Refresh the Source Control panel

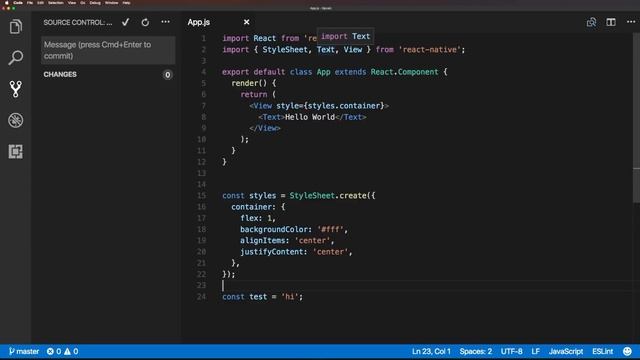pyautogui.click(x=145, y=22)
